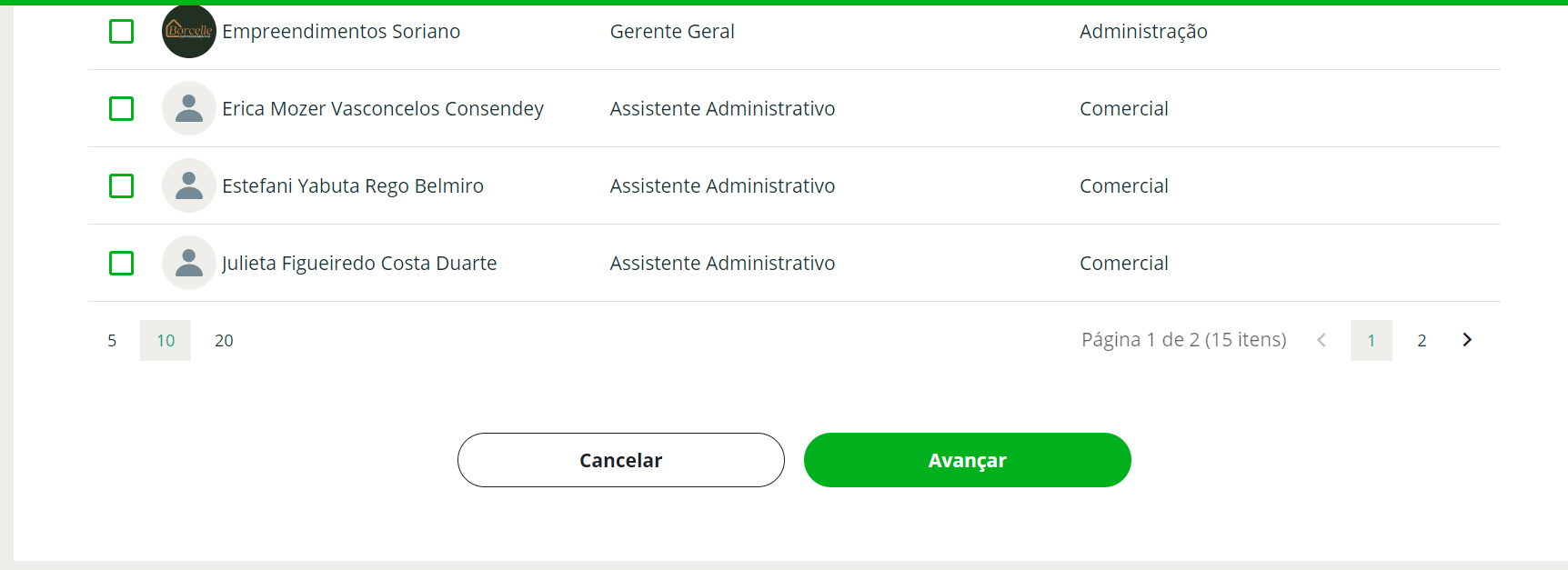The width and height of the screenshot is (1568, 570).
Task: Set page size to 10 items
Action: pyautogui.click(x=166, y=341)
